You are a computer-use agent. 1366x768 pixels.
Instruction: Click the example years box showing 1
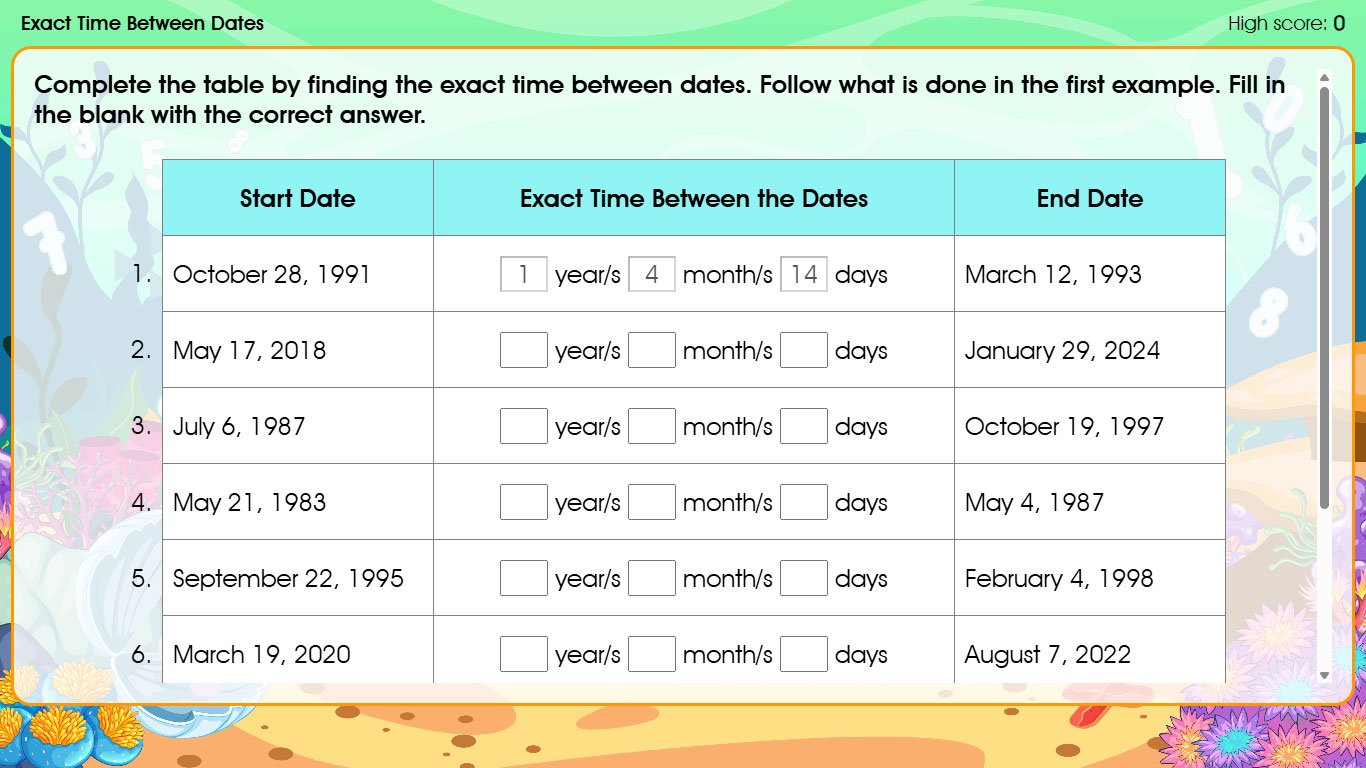coord(523,274)
